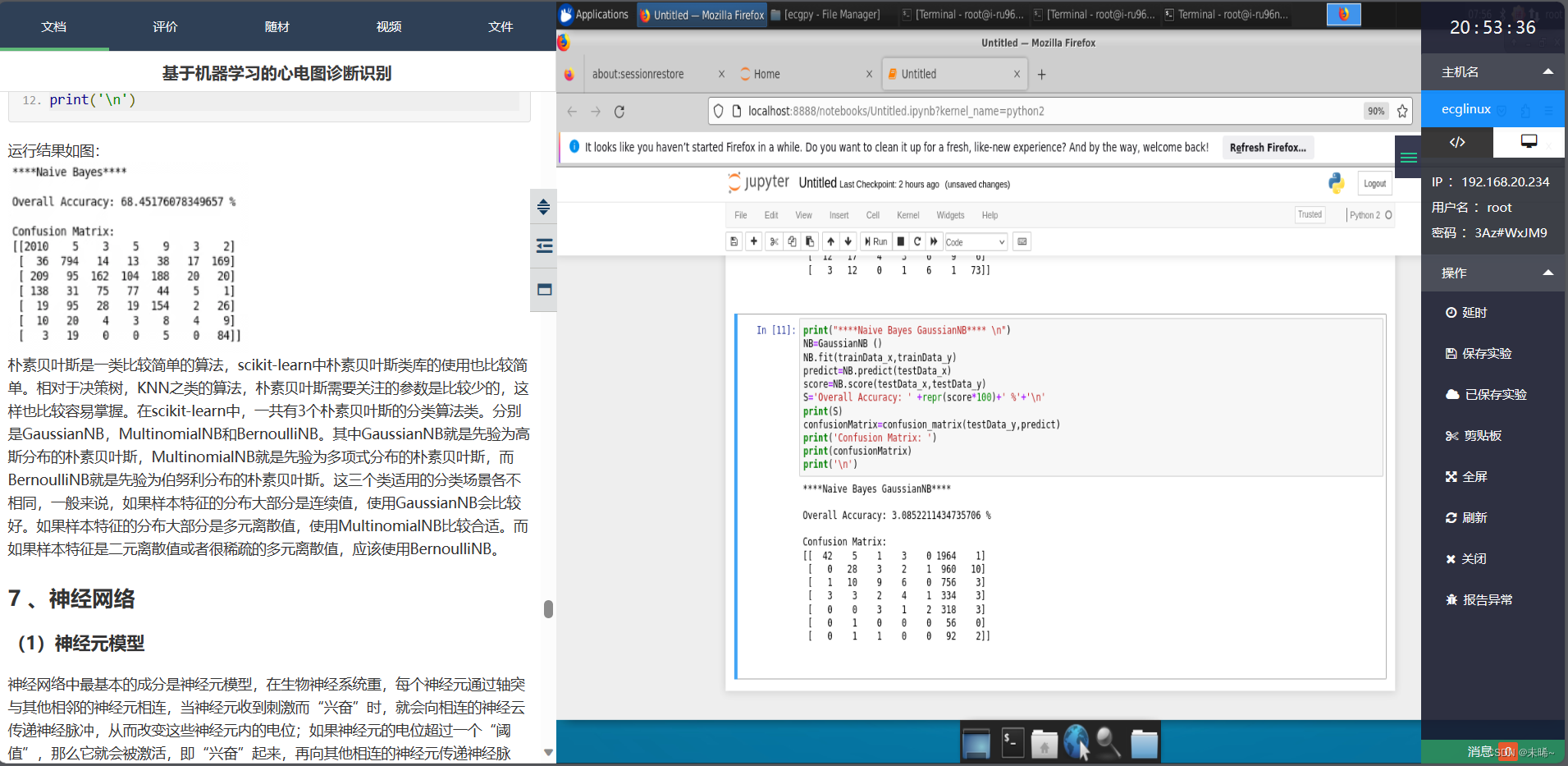Switch to desktop view with the monitor icon
1568x766 pixels.
pos(1529,142)
